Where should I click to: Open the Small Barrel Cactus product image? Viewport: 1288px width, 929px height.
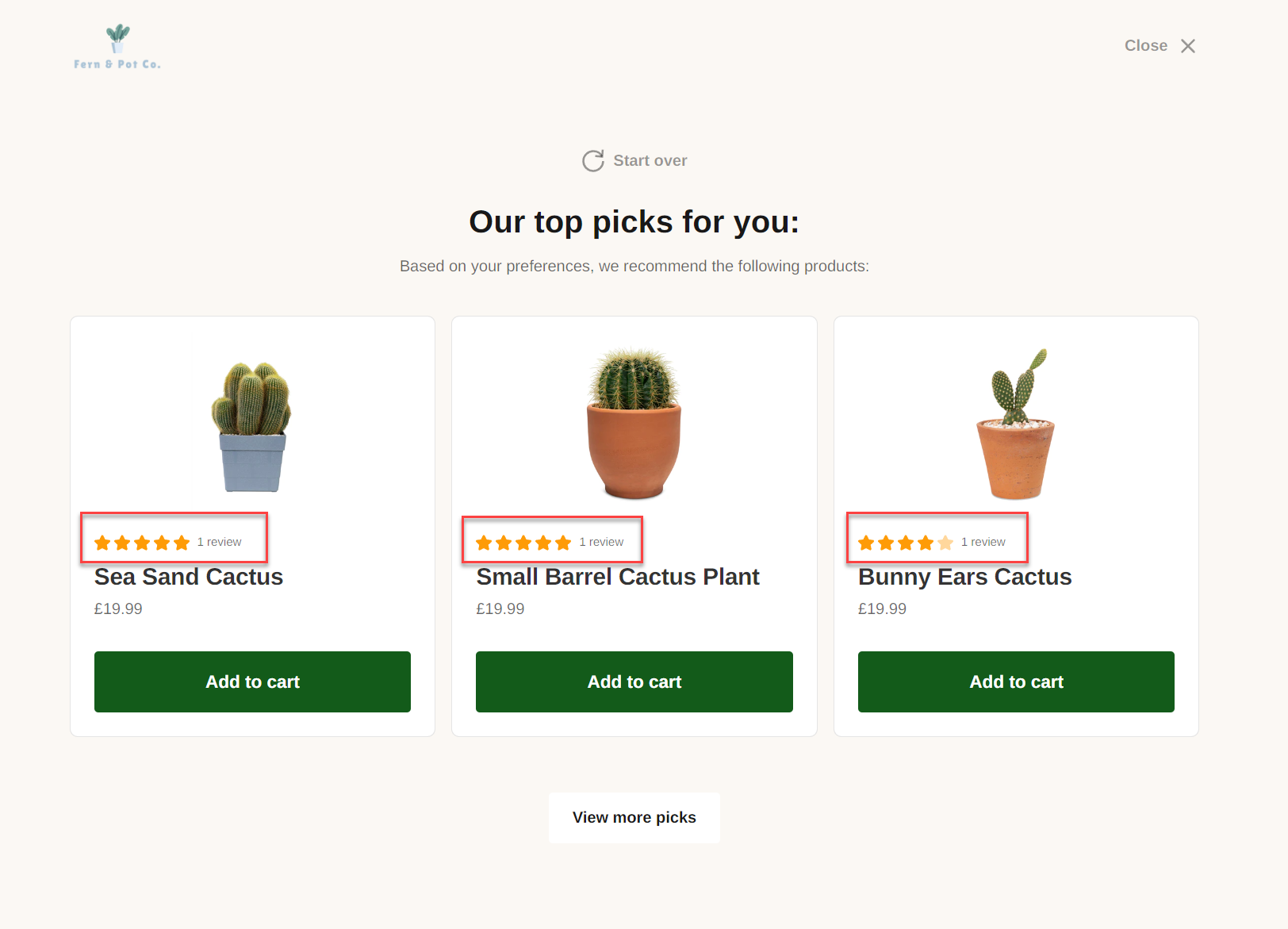pos(634,424)
